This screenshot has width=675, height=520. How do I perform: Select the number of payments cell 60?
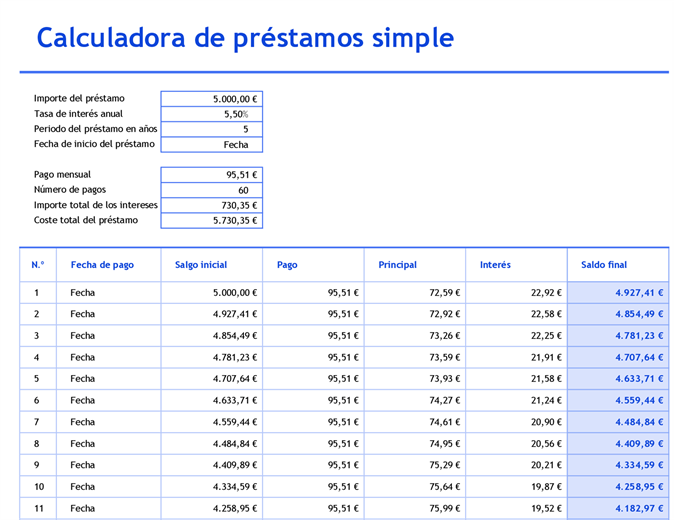211,190
